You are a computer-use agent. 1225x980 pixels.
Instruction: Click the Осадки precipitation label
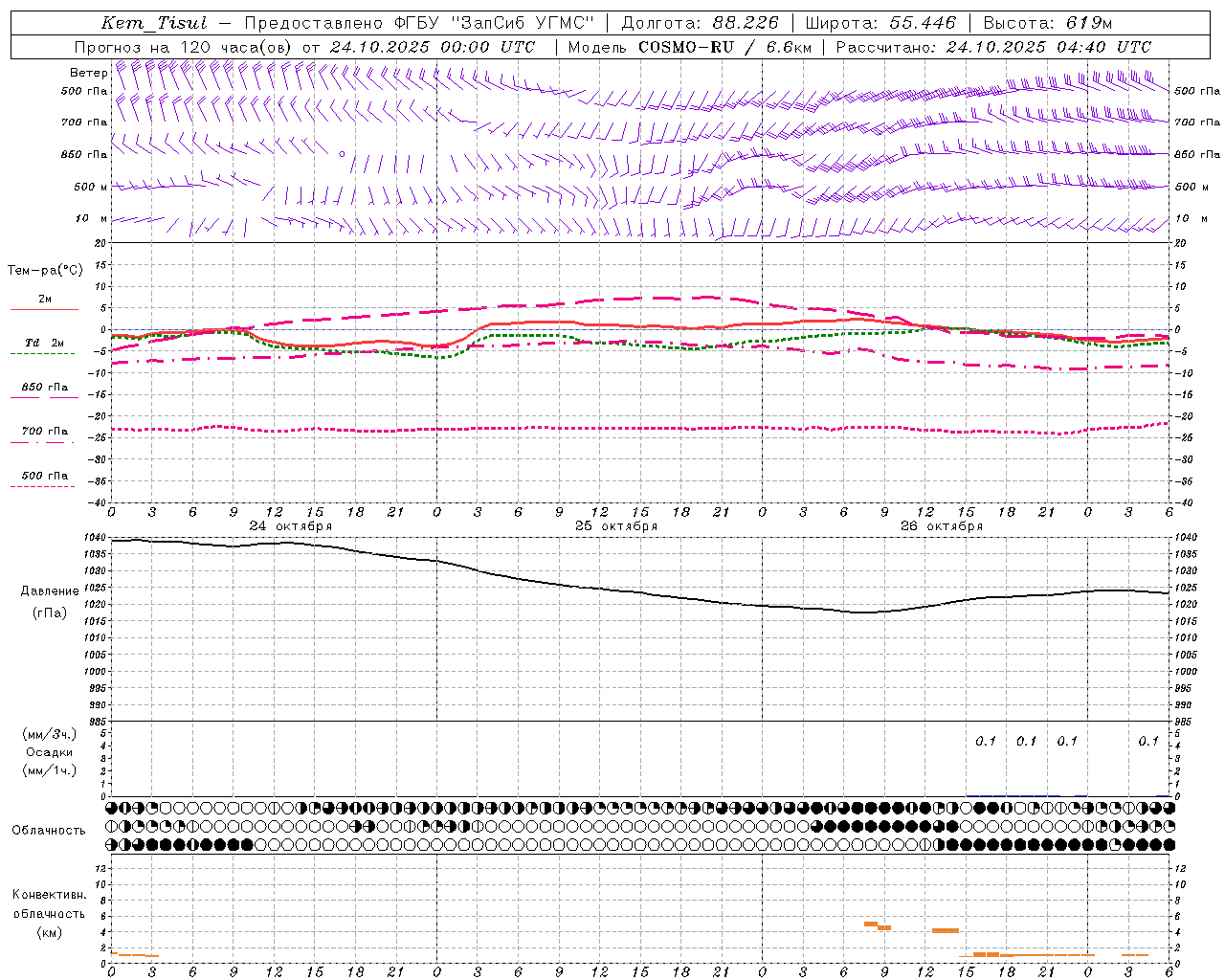point(50,752)
